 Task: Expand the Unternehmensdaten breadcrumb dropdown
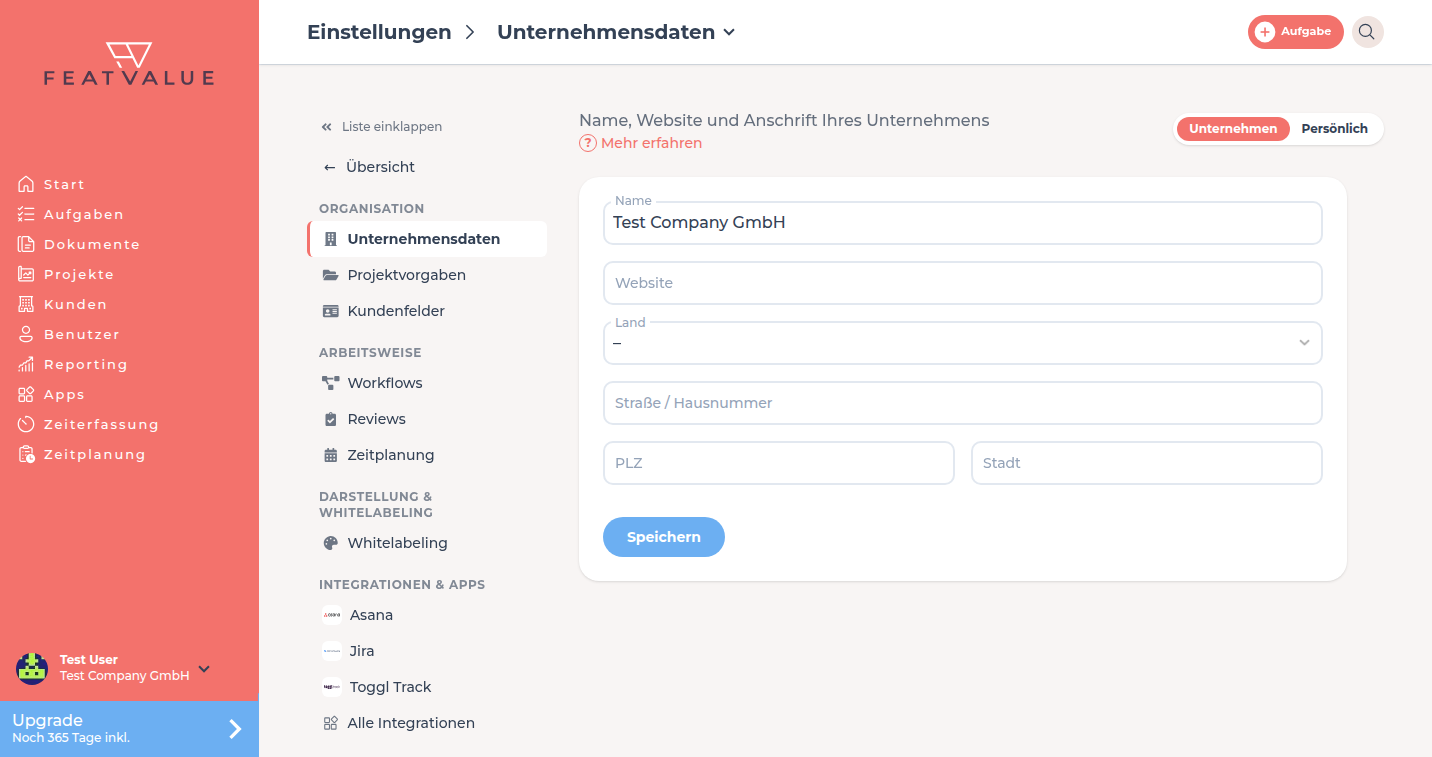tap(729, 32)
